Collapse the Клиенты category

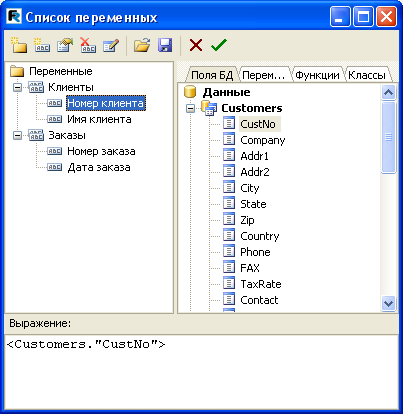[x=17, y=87]
